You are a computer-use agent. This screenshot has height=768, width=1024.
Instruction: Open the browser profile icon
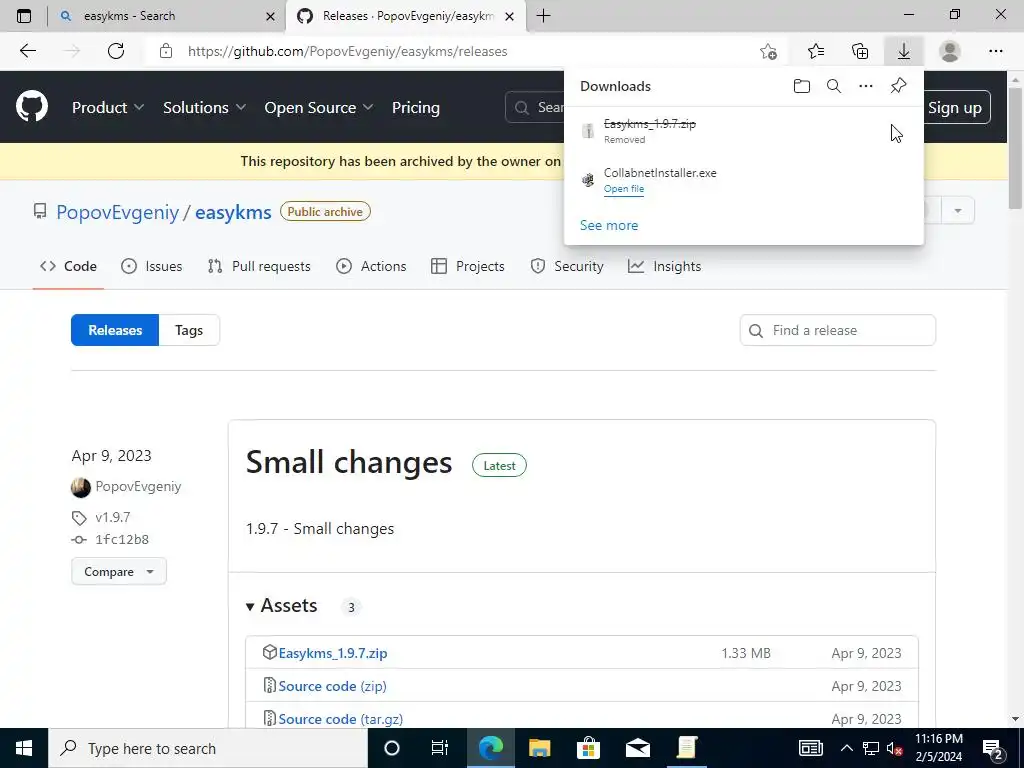click(950, 51)
